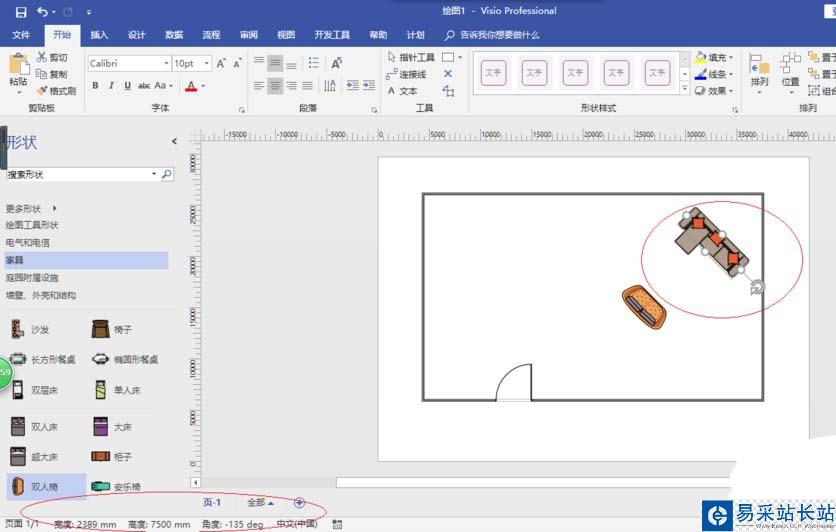Image resolution: width=836 pixels, height=532 pixels.
Task: Click the connection point X tool
Action: click(448, 74)
